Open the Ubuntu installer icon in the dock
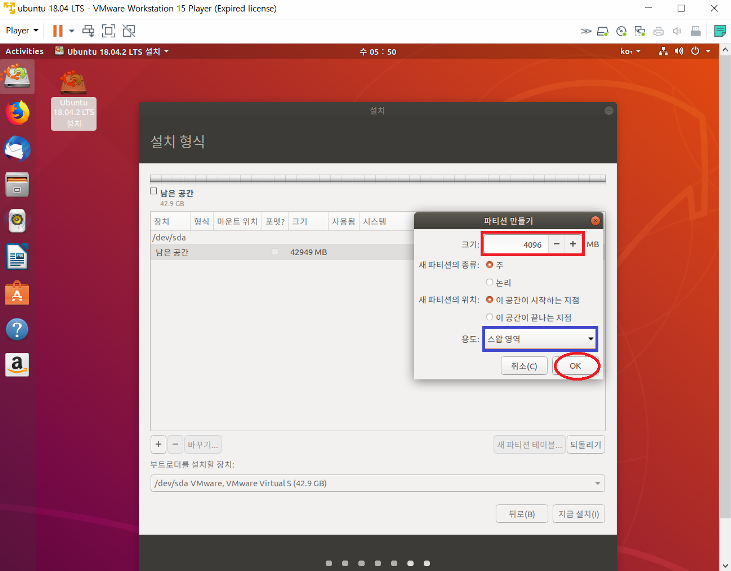 click(17, 77)
